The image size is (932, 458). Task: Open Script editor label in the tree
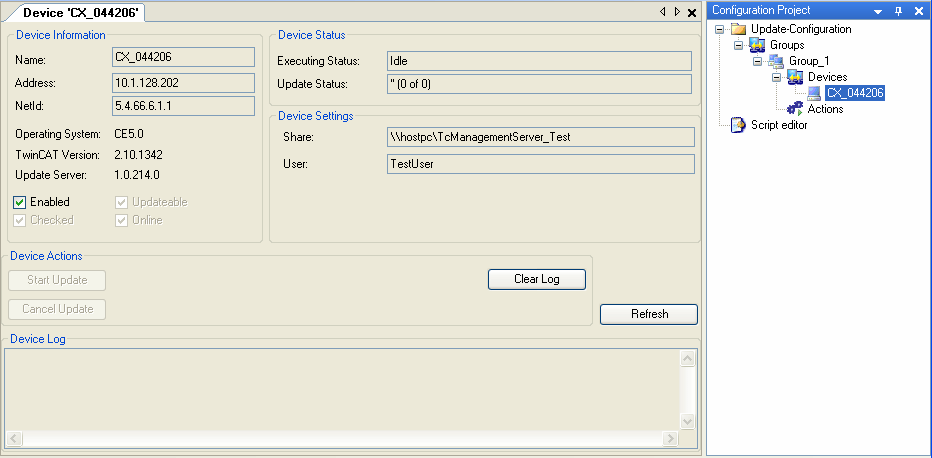tap(779, 125)
